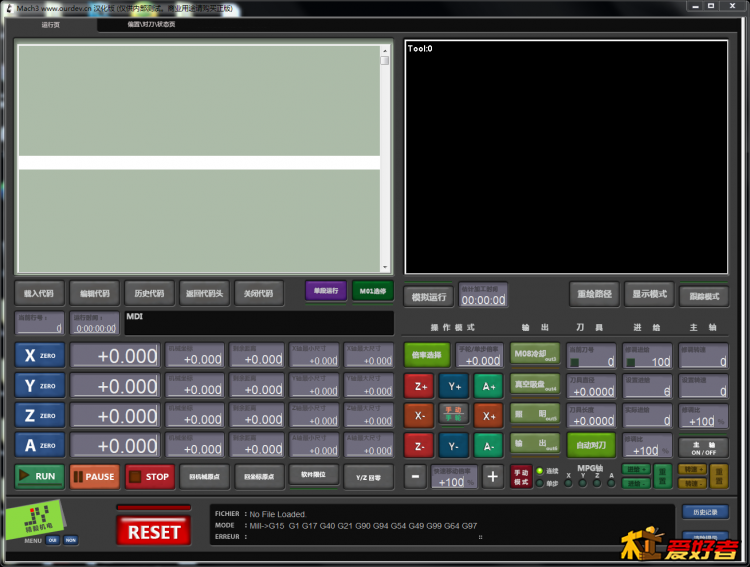The image size is (750, 567).
Task: Zero the Z axis with Z ZERO
Action: click(40, 415)
